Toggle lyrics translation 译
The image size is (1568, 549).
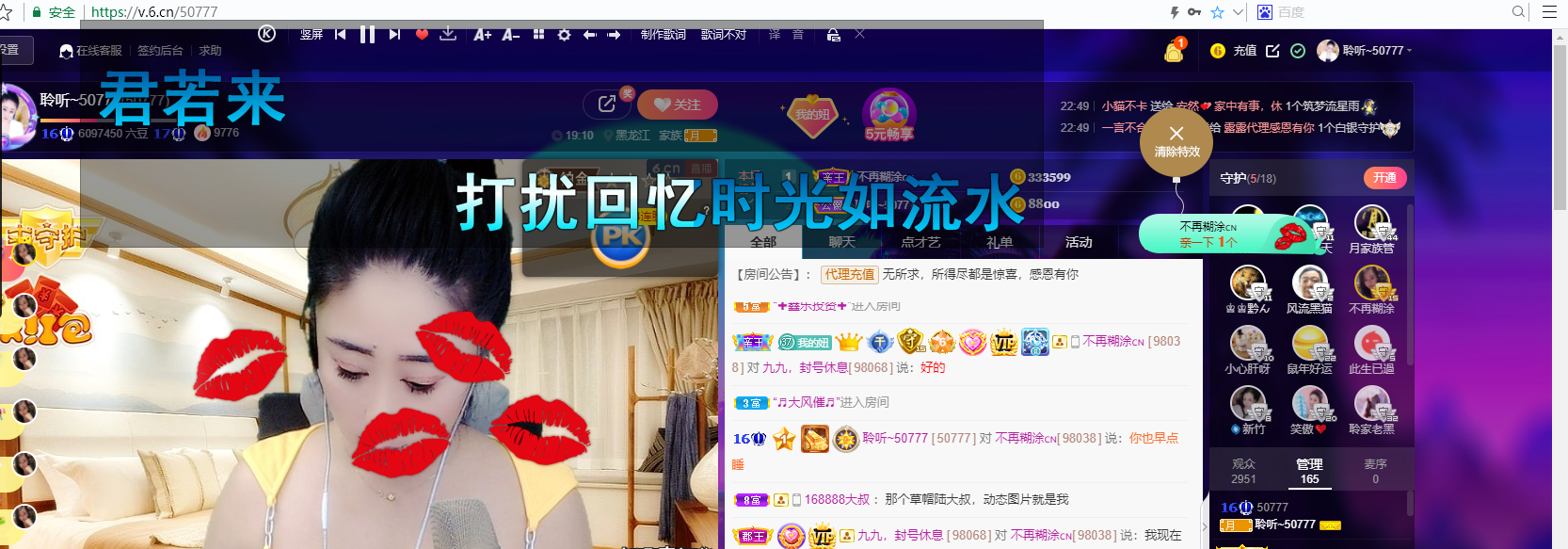click(775, 35)
